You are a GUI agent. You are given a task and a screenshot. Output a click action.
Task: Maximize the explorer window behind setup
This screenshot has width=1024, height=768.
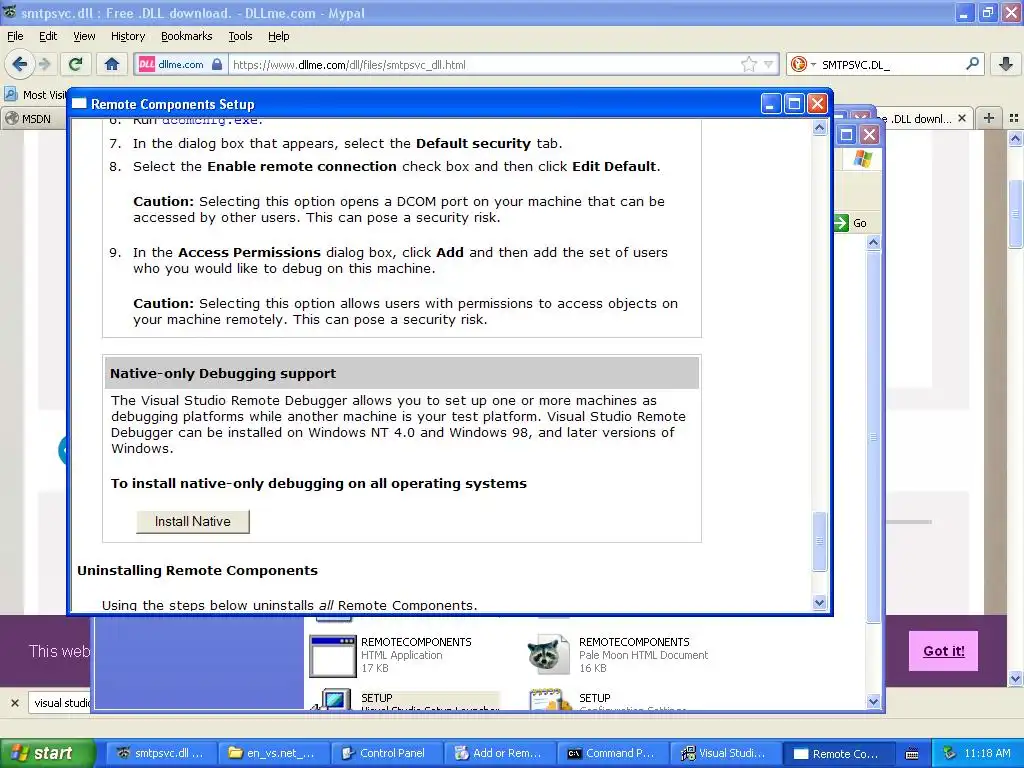click(x=846, y=135)
